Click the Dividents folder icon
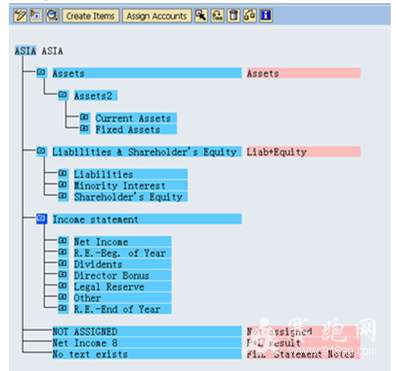The image size is (396, 371). click(x=63, y=263)
